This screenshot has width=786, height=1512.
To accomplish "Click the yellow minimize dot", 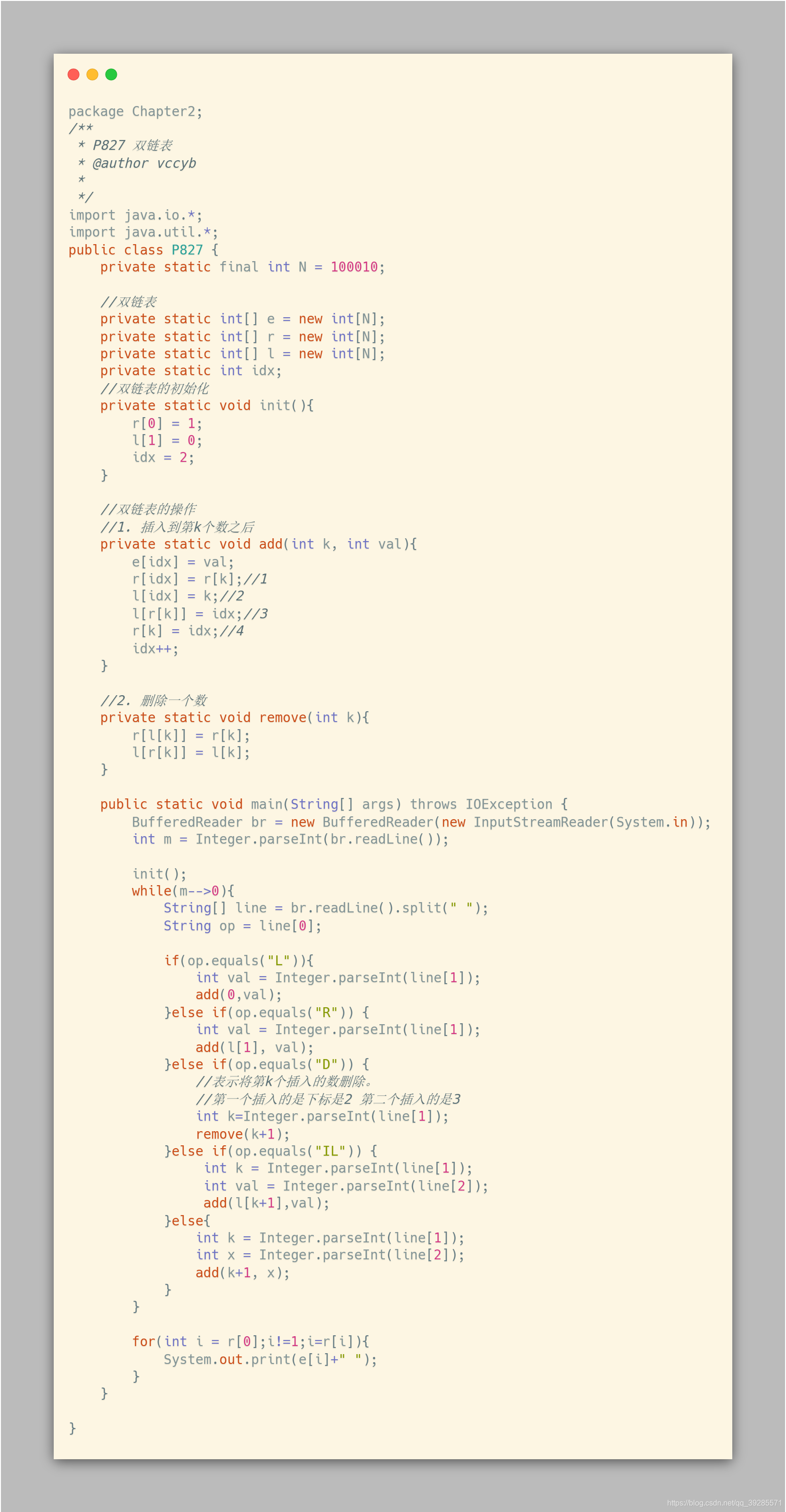I will click(x=92, y=74).
